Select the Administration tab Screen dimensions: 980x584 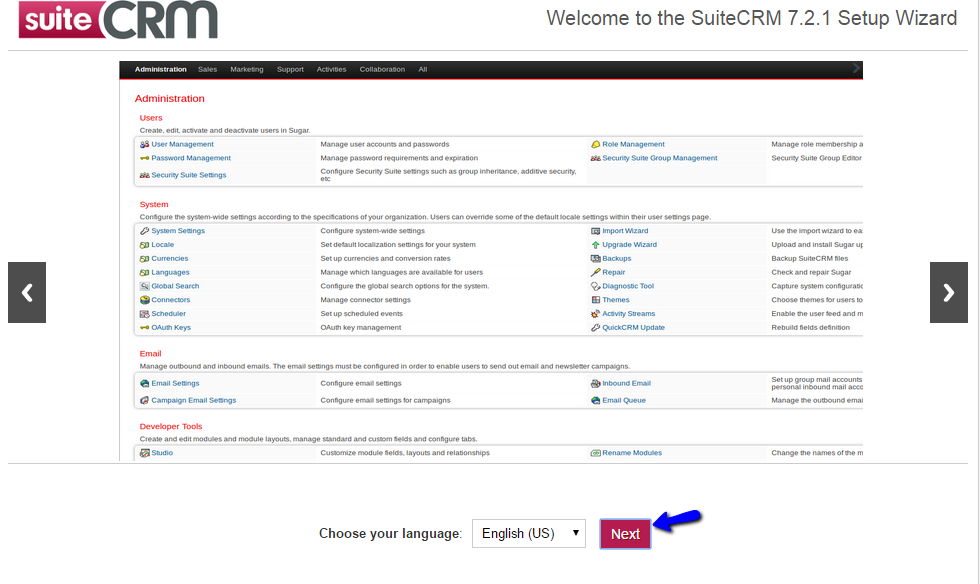click(161, 69)
